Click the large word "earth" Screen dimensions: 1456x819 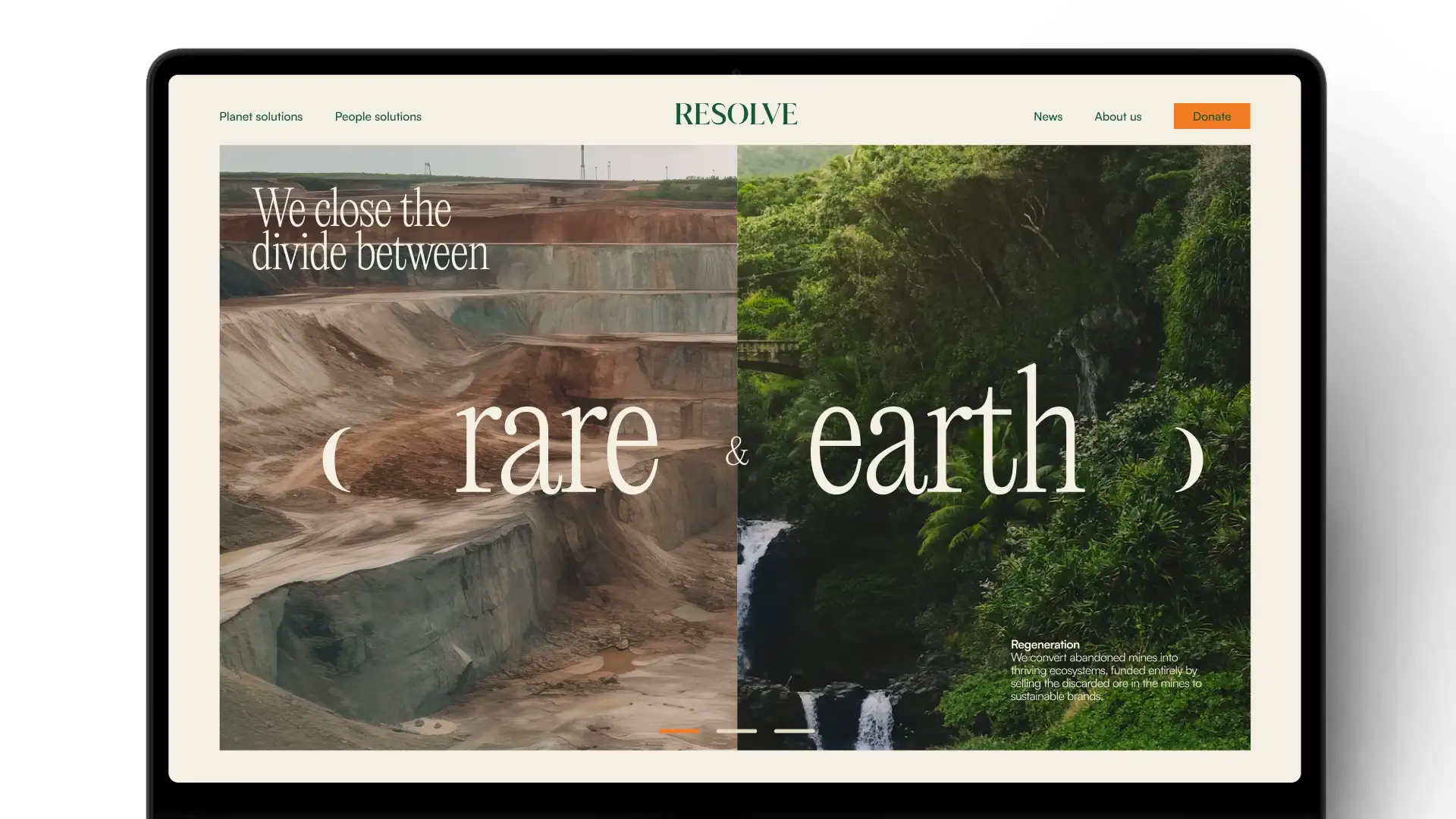click(946, 431)
